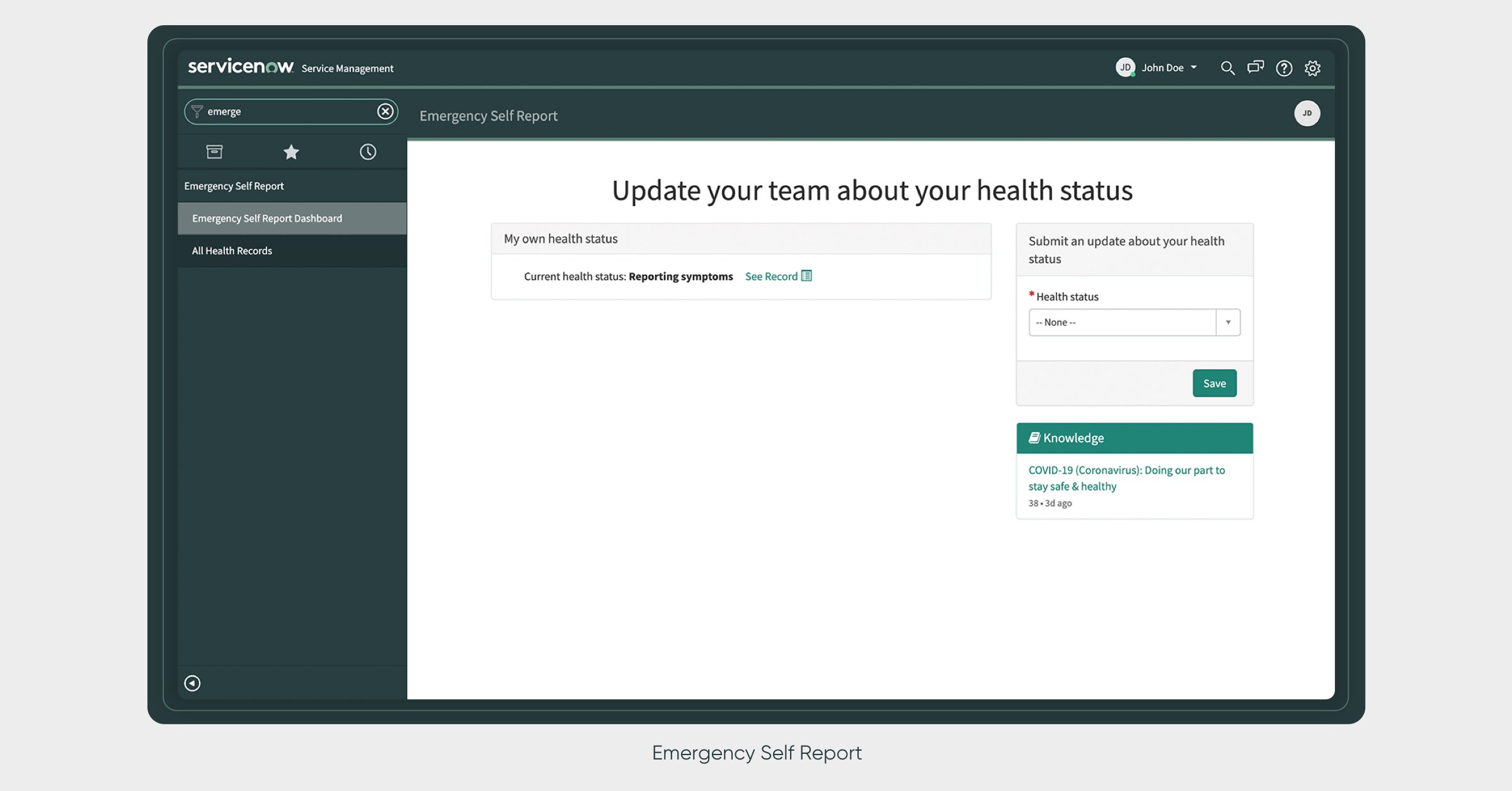This screenshot has width=1512, height=791.
Task: Open the system settings gear icon
Action: 1312,68
